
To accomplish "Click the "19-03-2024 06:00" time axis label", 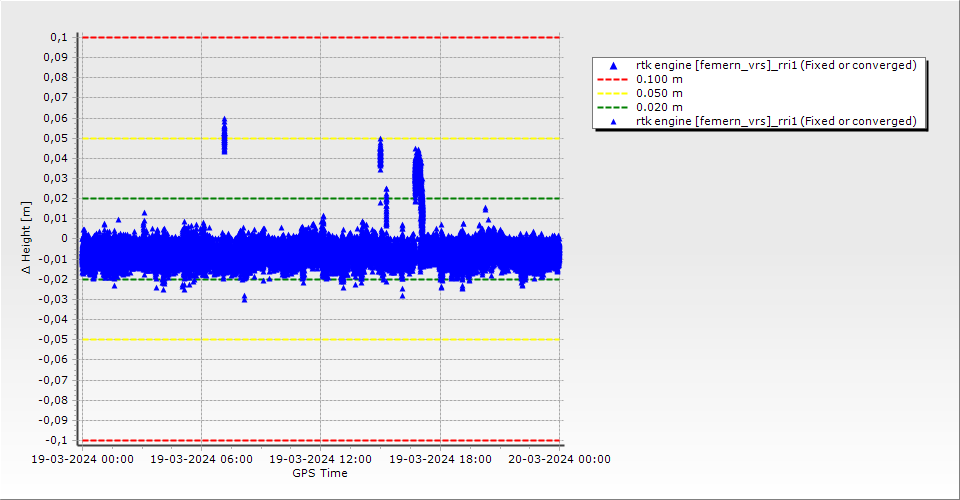I will (x=201, y=460).
